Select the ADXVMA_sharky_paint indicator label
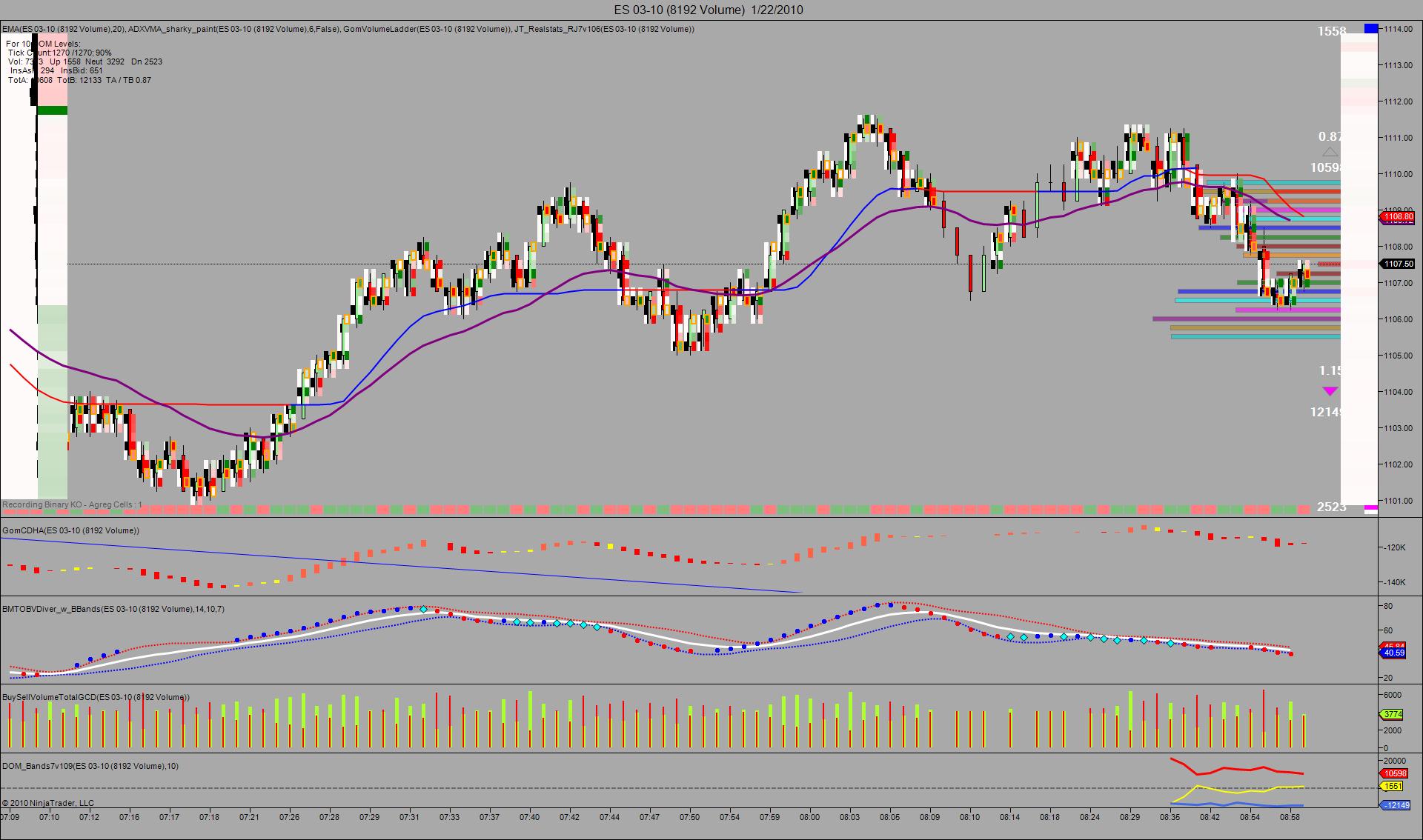This screenshot has height=840, width=1423. pyautogui.click(x=234, y=29)
